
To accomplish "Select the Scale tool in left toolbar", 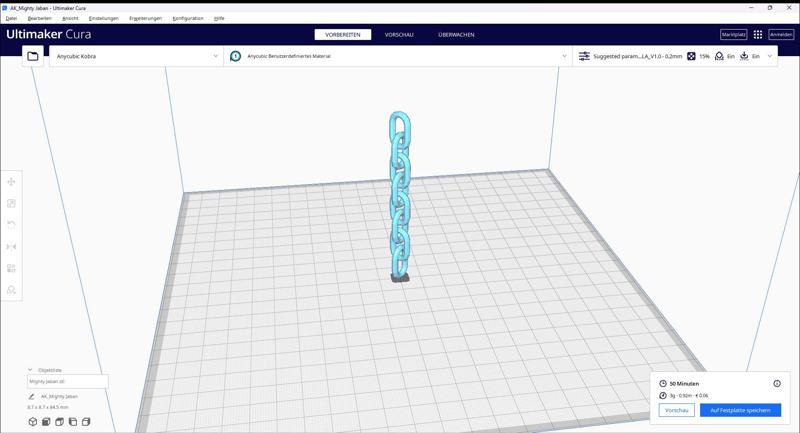I will pyautogui.click(x=11, y=203).
